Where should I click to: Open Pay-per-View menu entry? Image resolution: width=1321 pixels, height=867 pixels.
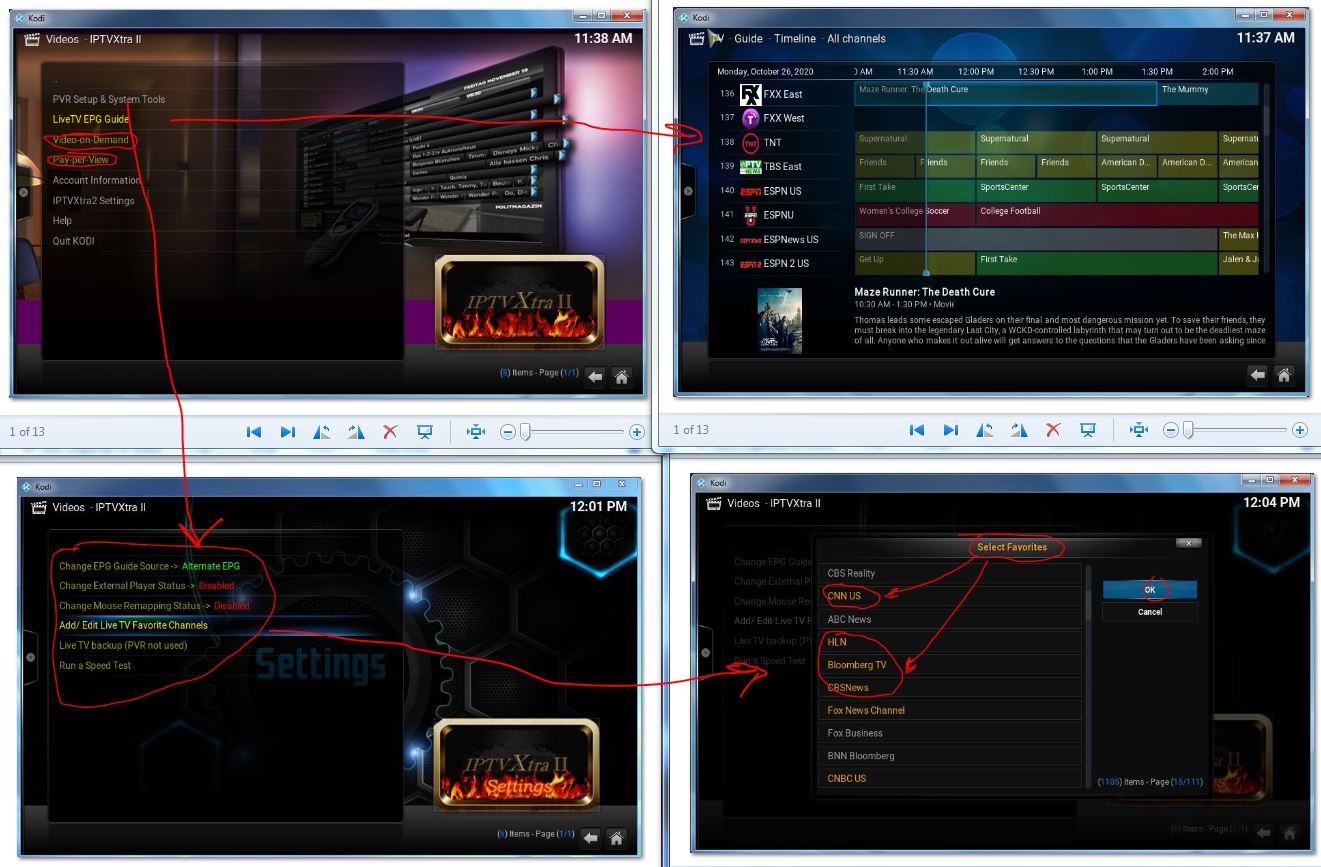[81, 160]
